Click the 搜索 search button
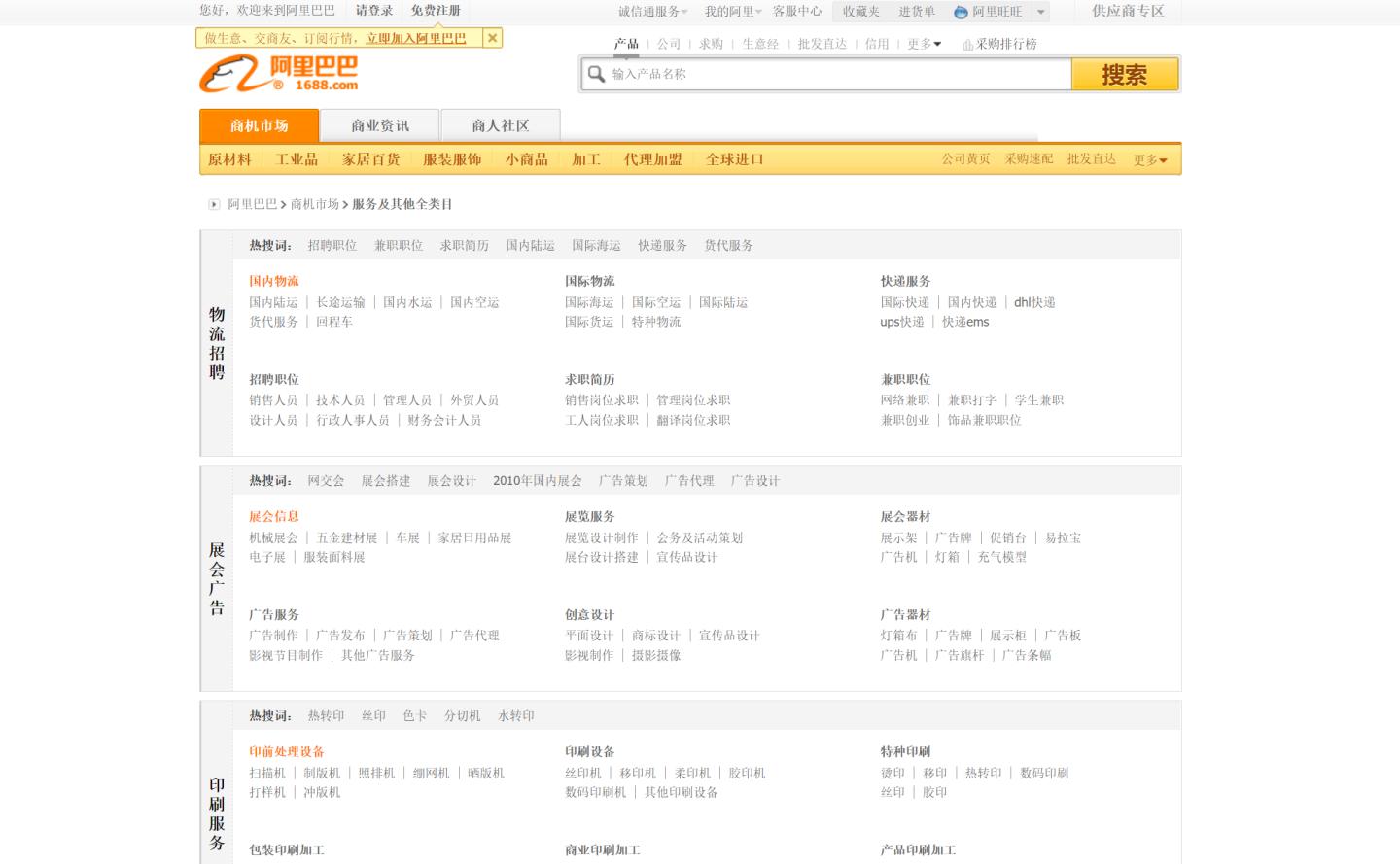The width and height of the screenshot is (1400, 864). point(1125,73)
